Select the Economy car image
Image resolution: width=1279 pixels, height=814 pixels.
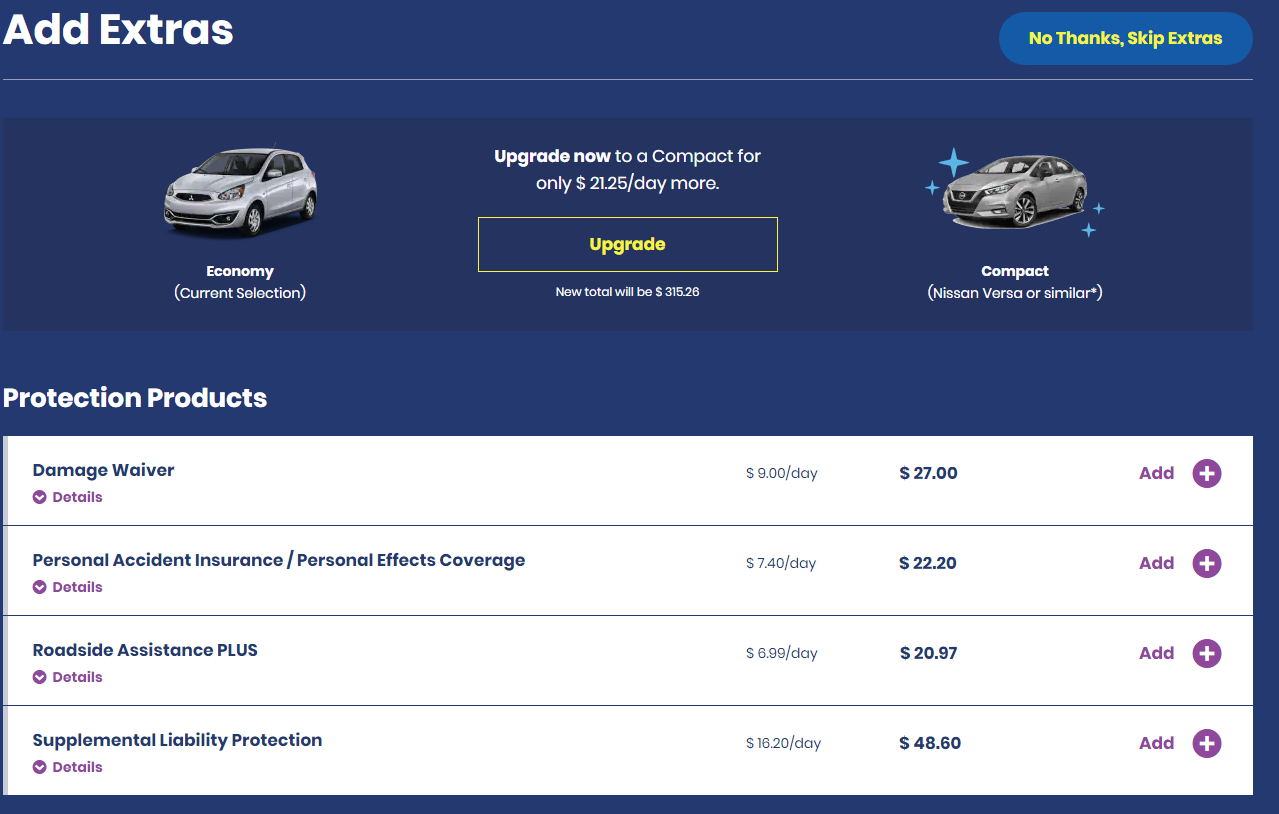pos(240,195)
